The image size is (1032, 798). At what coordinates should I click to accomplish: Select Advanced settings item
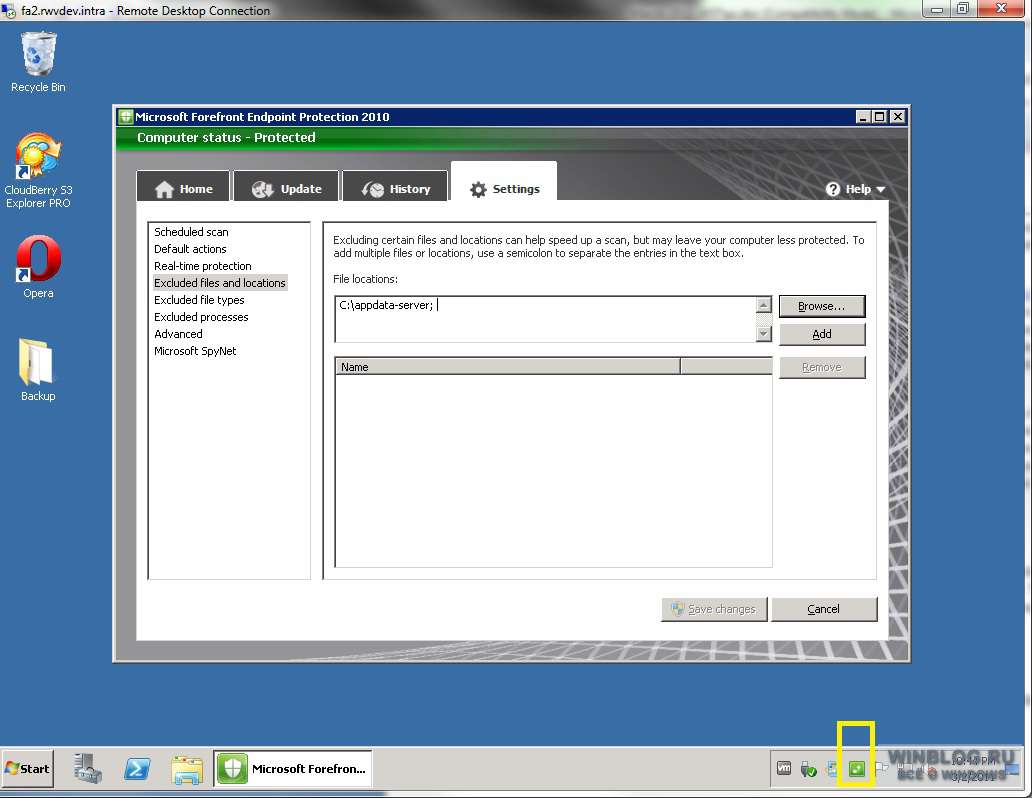click(x=178, y=334)
